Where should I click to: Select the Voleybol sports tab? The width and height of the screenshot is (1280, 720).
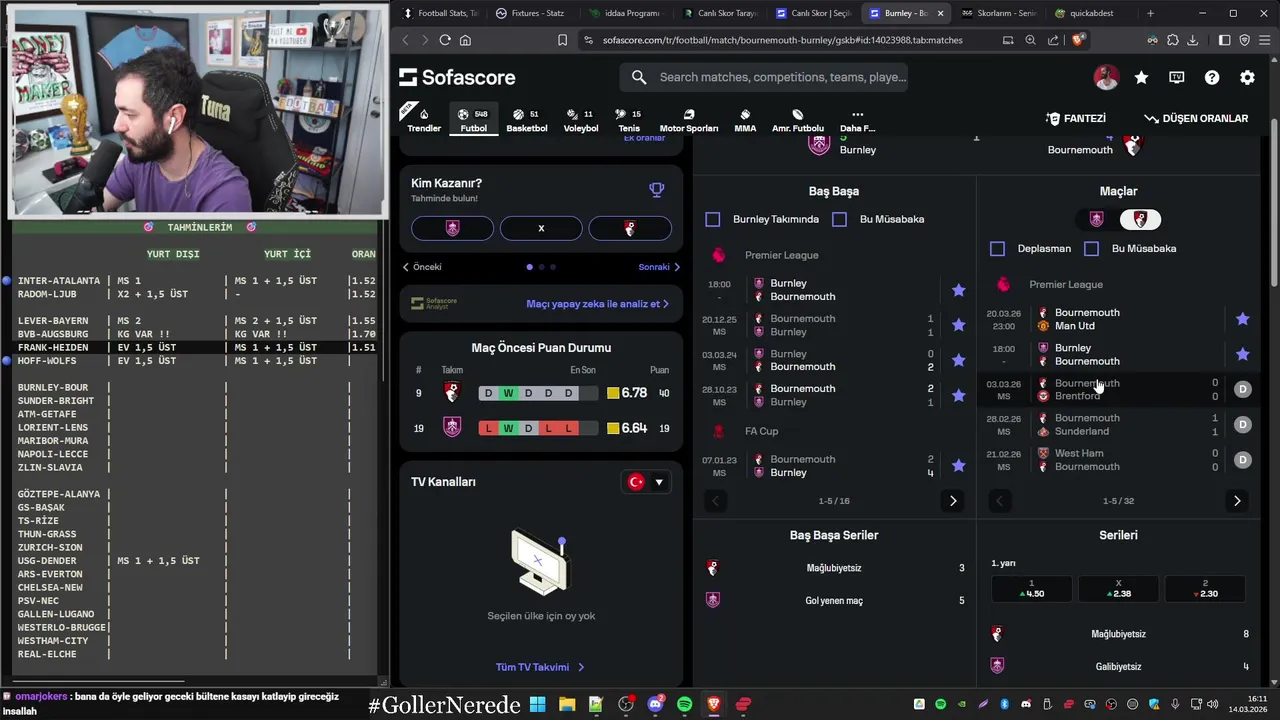coord(581,120)
